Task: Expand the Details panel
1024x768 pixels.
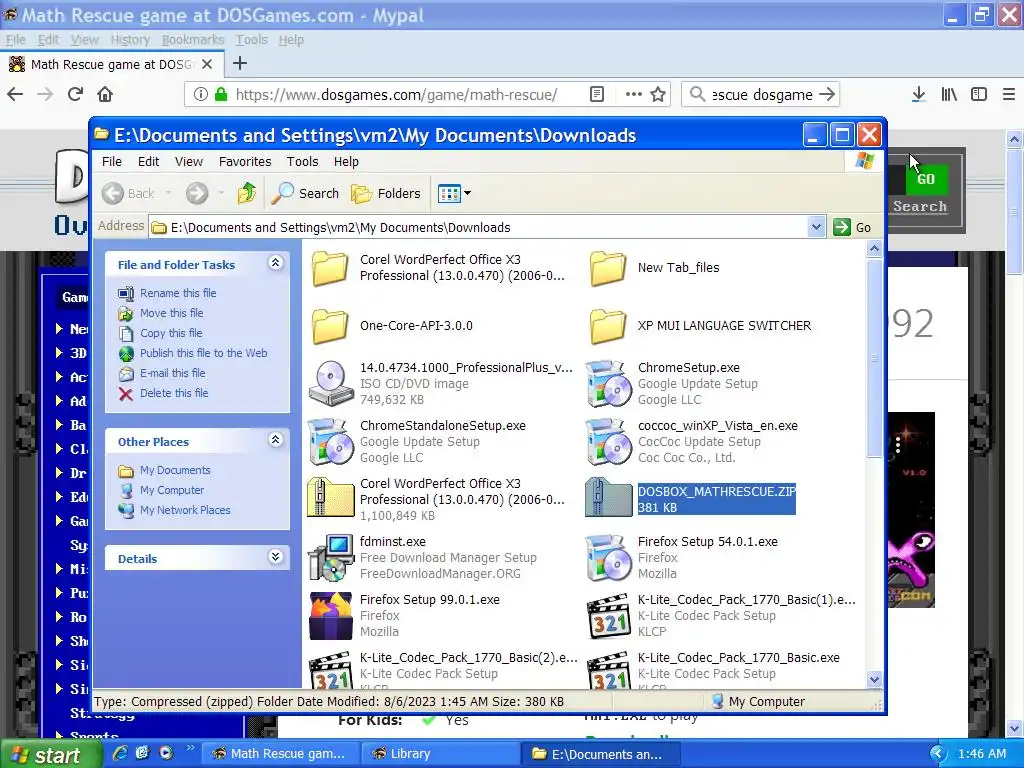Action: click(x=276, y=556)
